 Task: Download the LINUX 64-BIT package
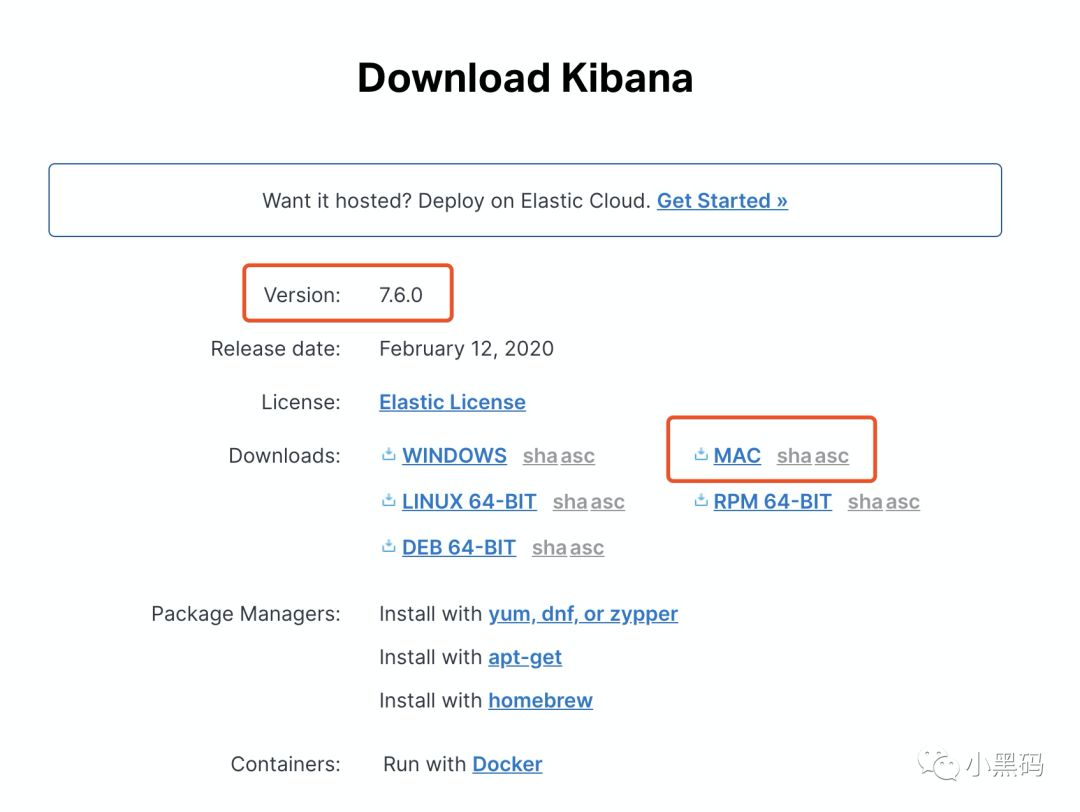coord(469,502)
